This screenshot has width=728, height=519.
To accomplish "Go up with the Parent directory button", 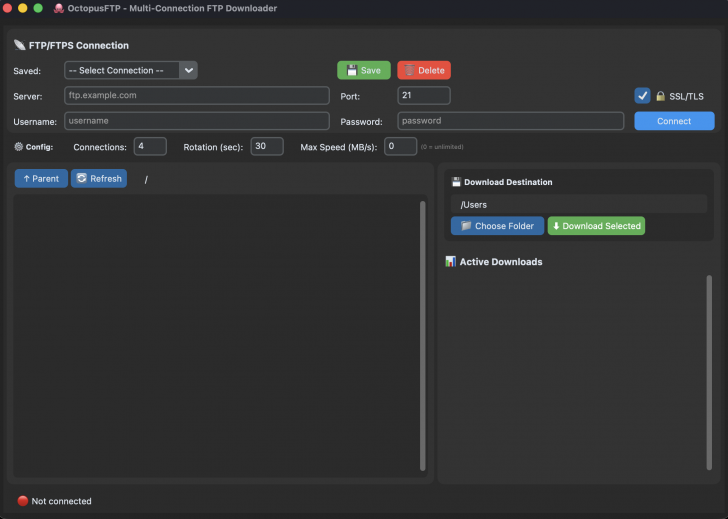I will pyautogui.click(x=41, y=179).
